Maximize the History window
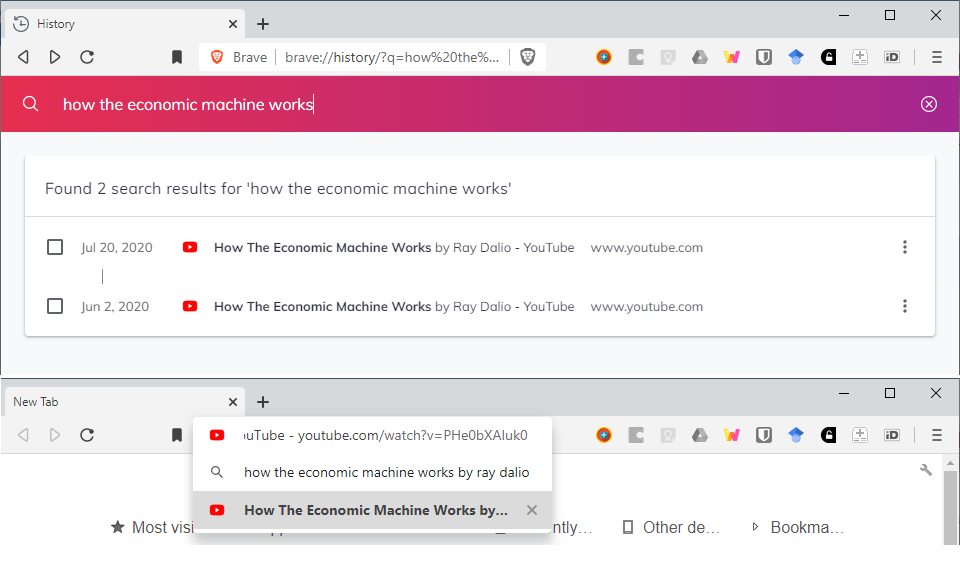 (x=890, y=15)
